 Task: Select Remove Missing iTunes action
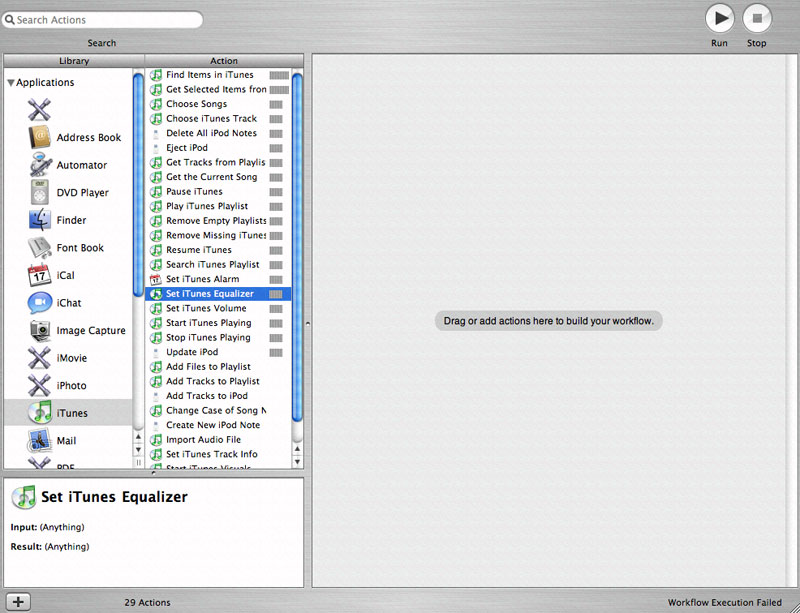pyautogui.click(x=218, y=235)
